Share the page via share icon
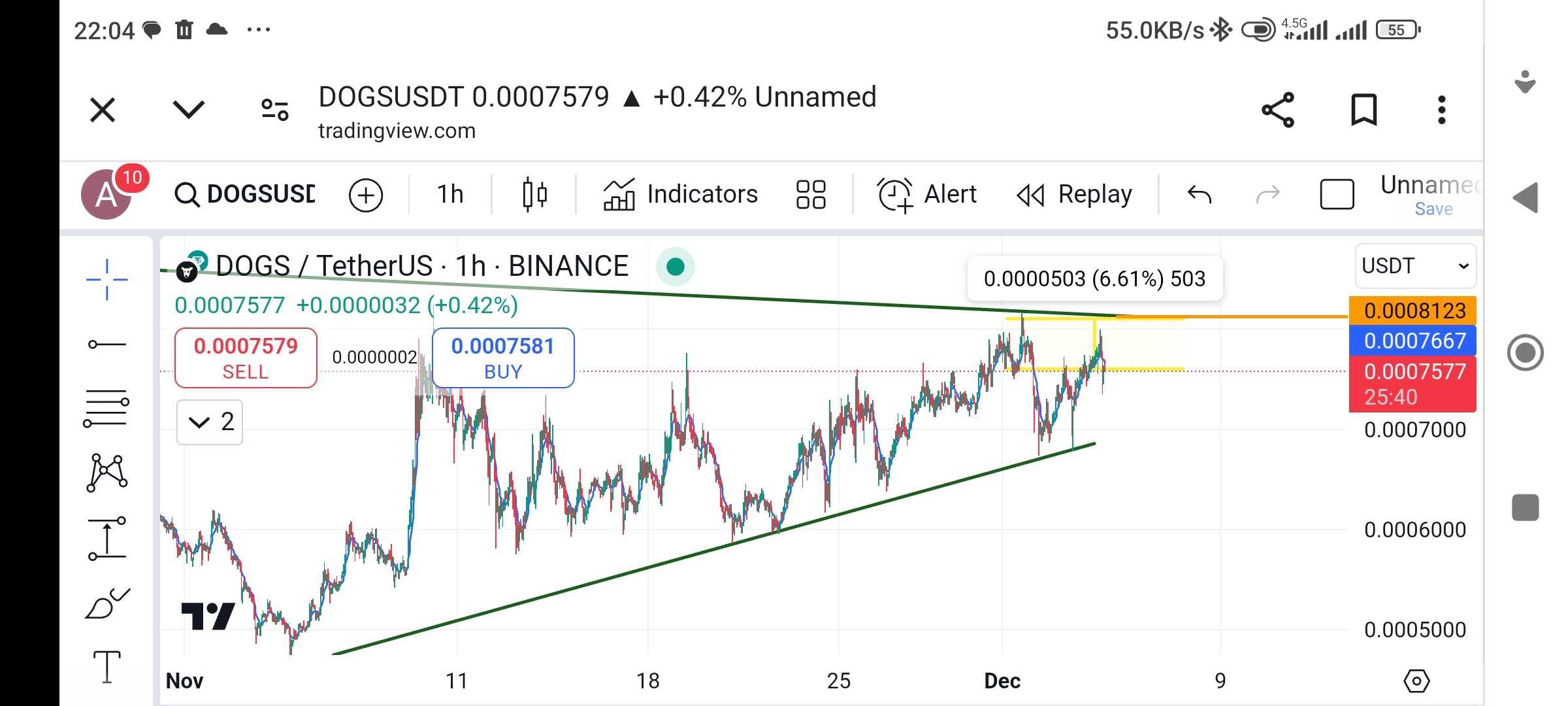This screenshot has height=706, width=1568. pos(1278,110)
